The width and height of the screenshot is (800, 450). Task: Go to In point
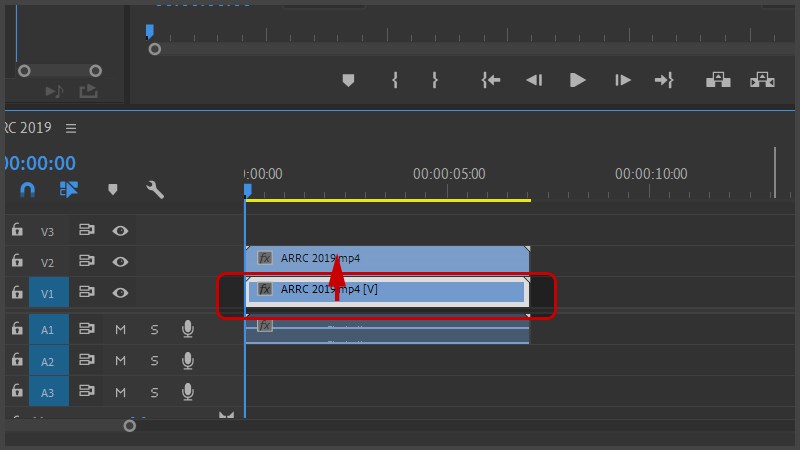coord(491,80)
